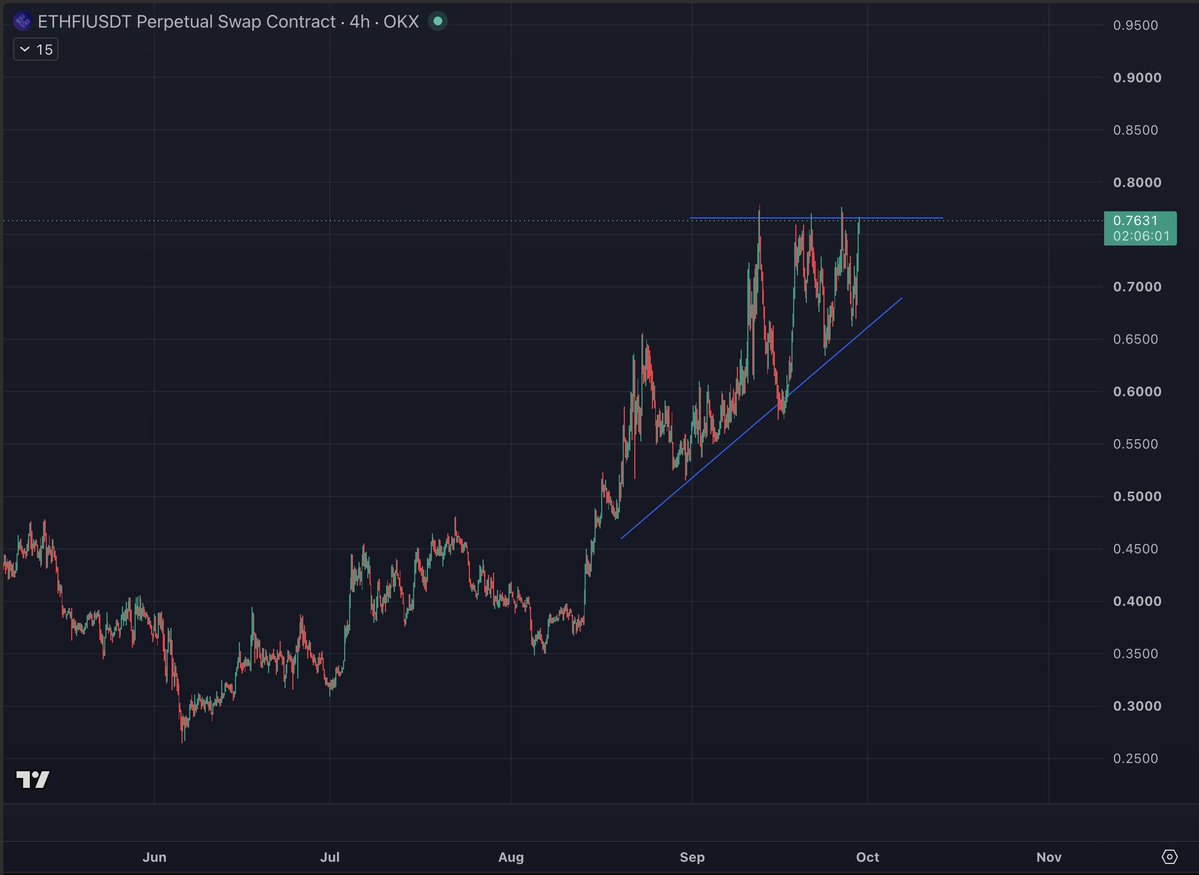Click the 0.4000 price axis label
The image size is (1199, 875).
(x=1136, y=601)
